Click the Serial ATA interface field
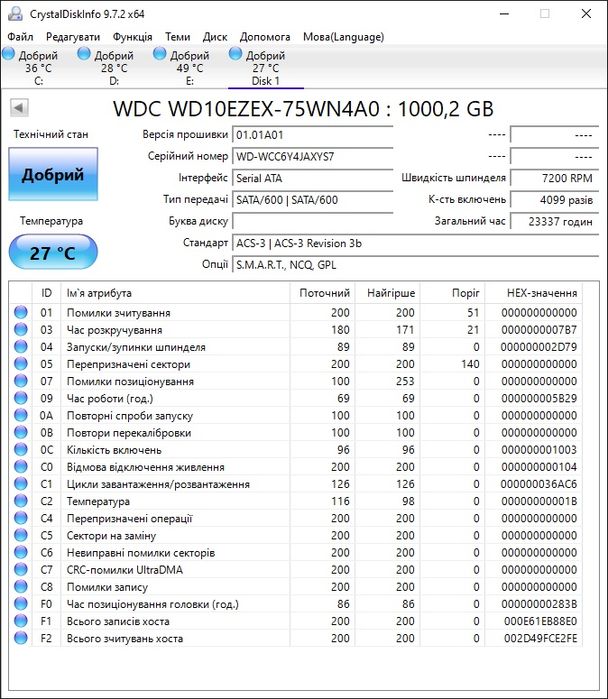 click(x=312, y=178)
